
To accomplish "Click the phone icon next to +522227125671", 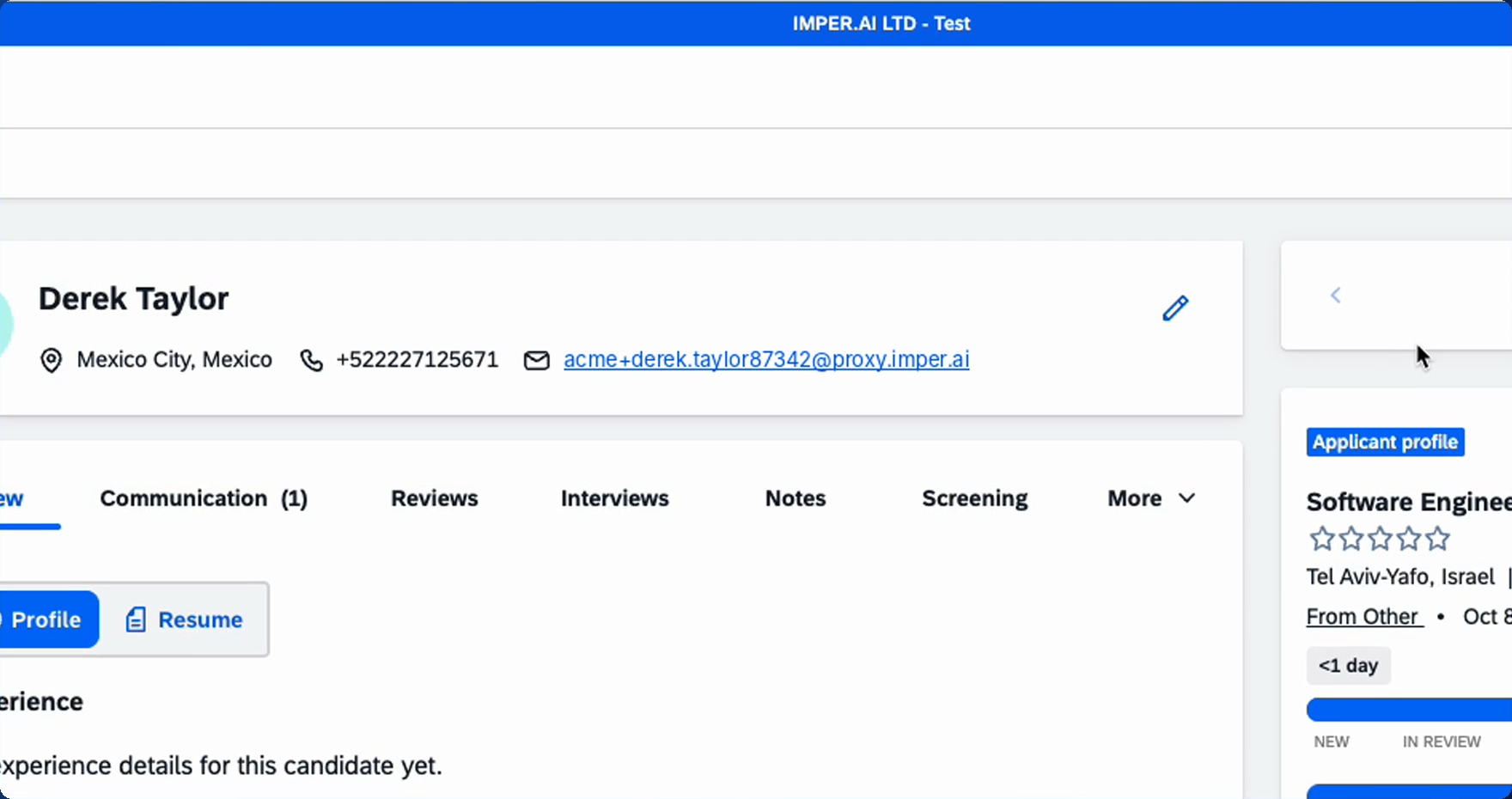I will pos(311,360).
